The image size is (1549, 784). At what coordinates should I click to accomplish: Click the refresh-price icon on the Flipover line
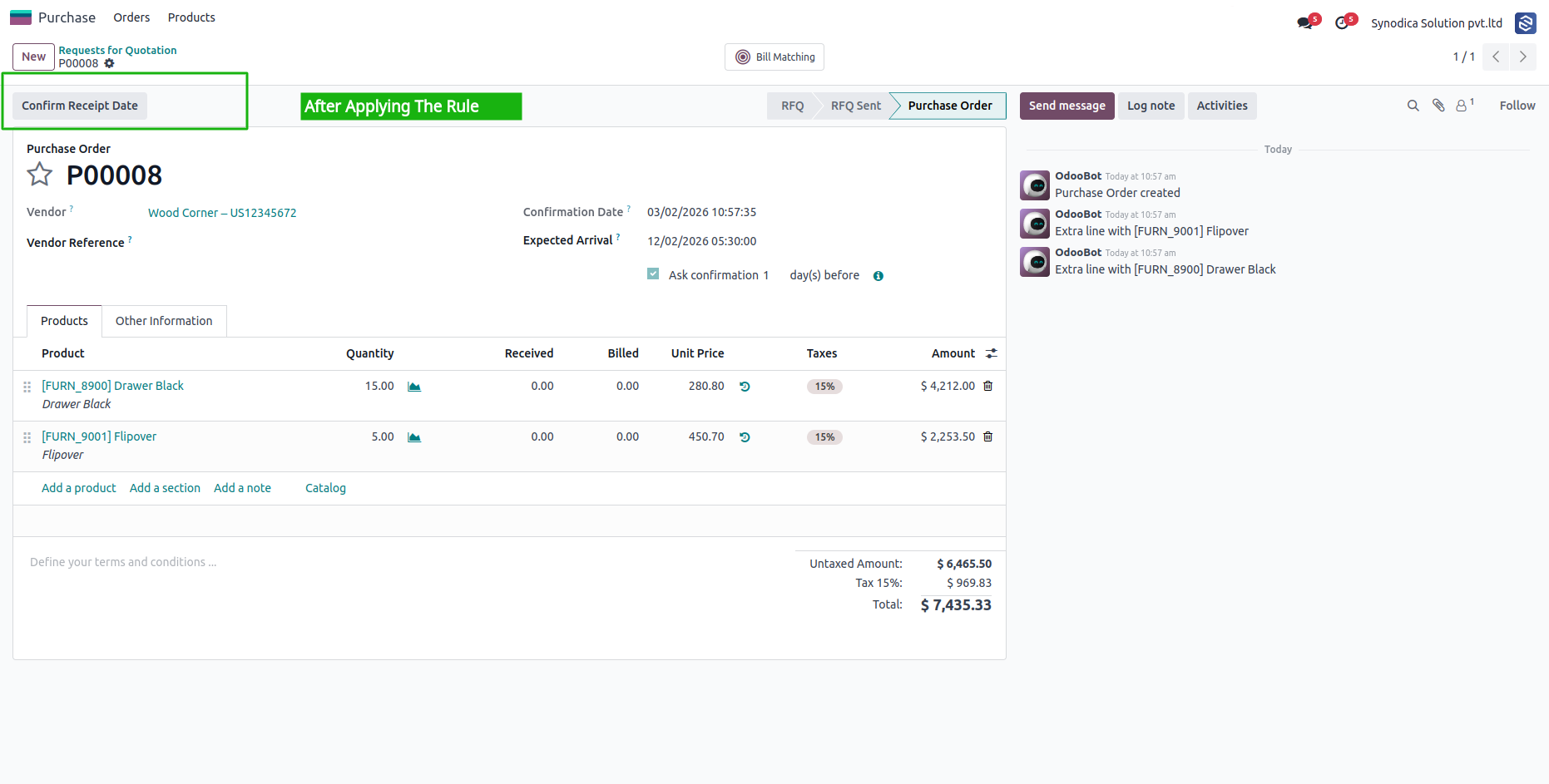tap(745, 437)
